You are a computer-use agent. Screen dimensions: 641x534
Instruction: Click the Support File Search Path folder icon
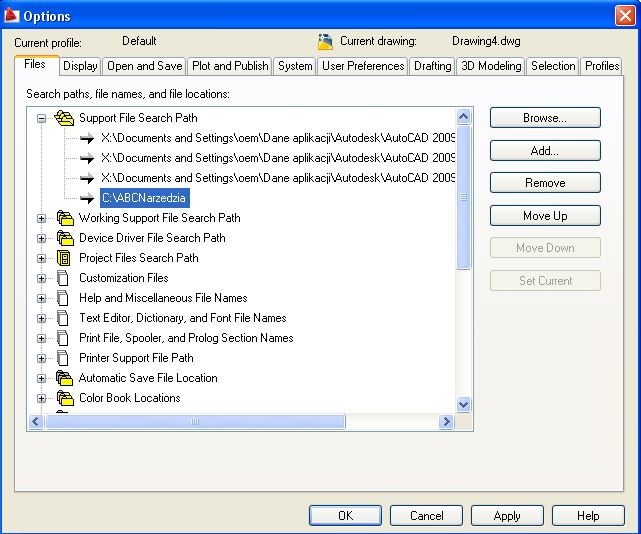(65, 118)
